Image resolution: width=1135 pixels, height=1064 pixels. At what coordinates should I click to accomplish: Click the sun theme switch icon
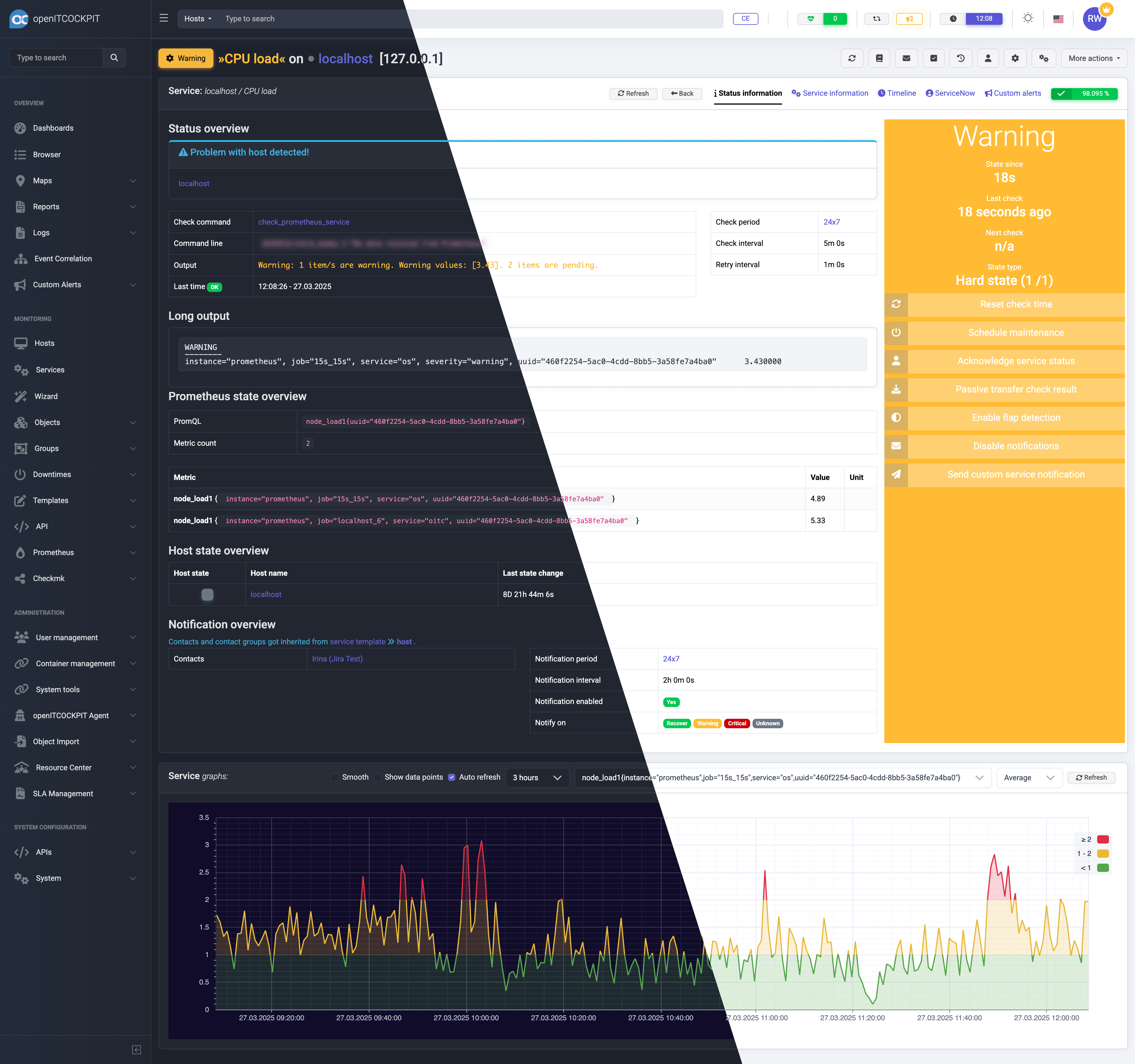[x=1028, y=18]
